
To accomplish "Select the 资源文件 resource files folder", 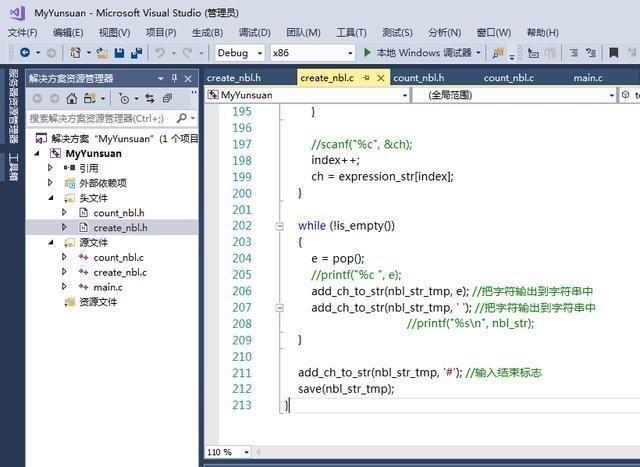I will coord(98,302).
